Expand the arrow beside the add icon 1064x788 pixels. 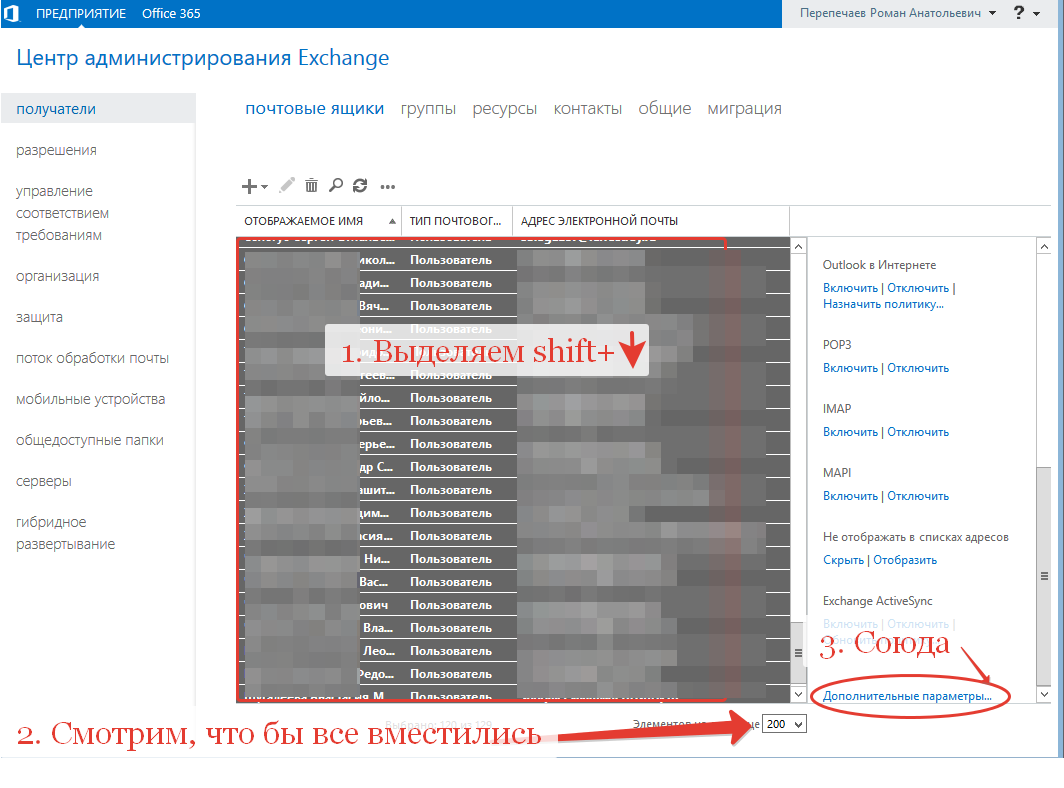click(265, 187)
